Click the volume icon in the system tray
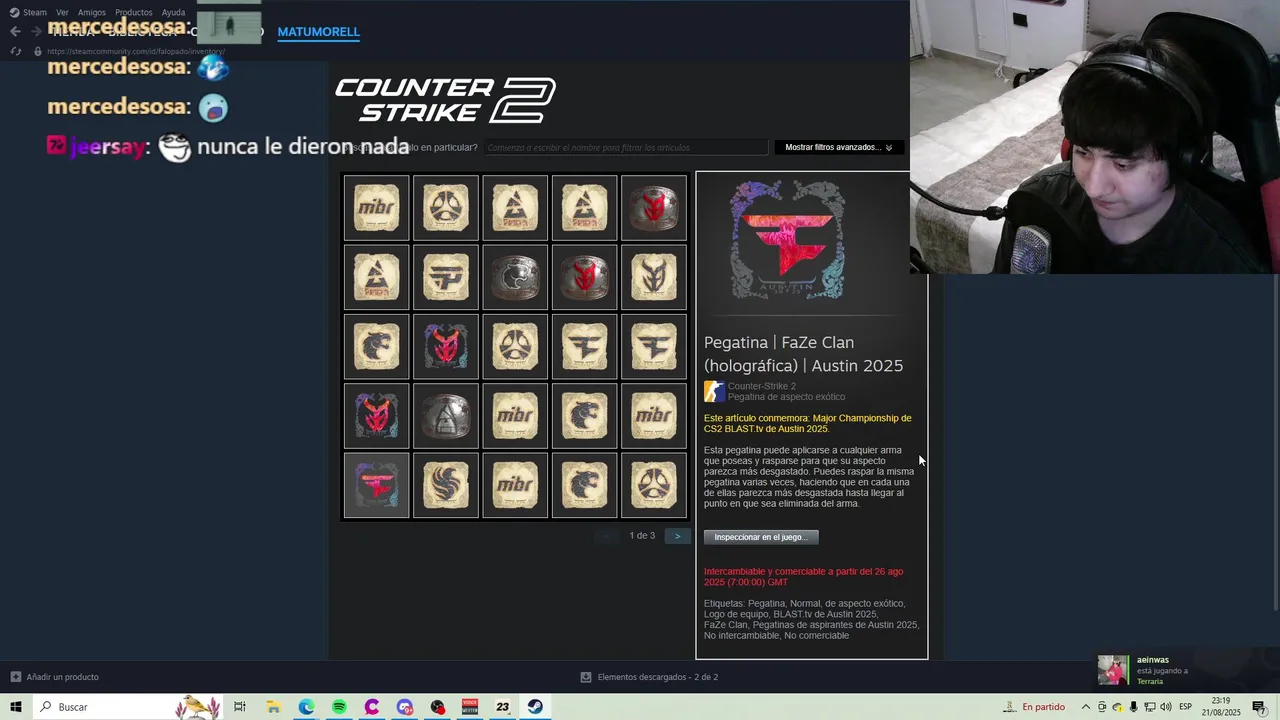Viewport: 1280px width, 720px height. point(1166,707)
